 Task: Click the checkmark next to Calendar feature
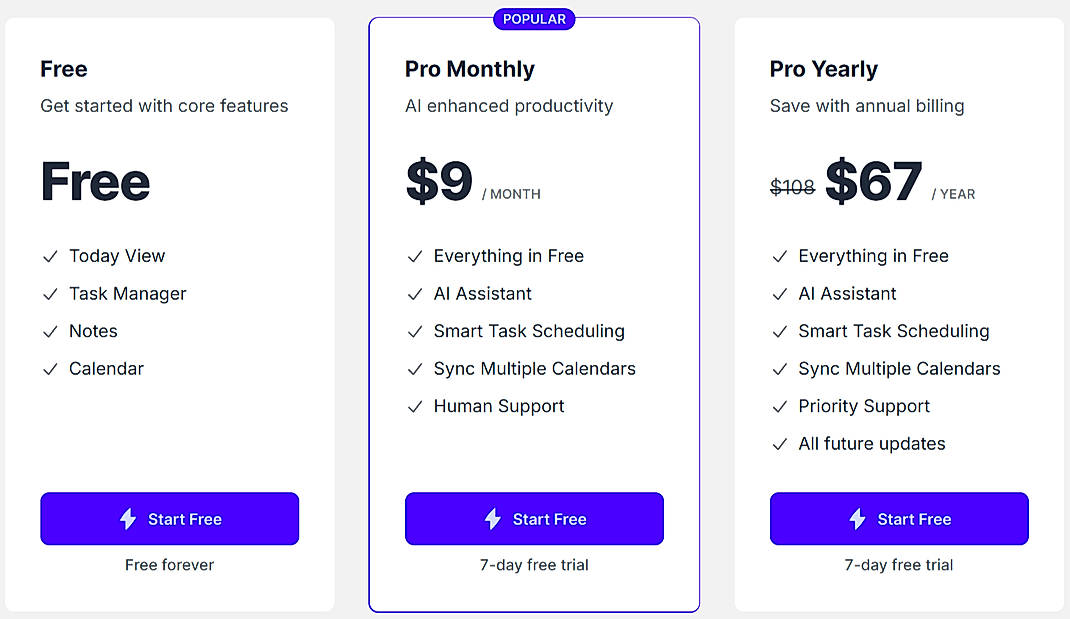(50, 368)
